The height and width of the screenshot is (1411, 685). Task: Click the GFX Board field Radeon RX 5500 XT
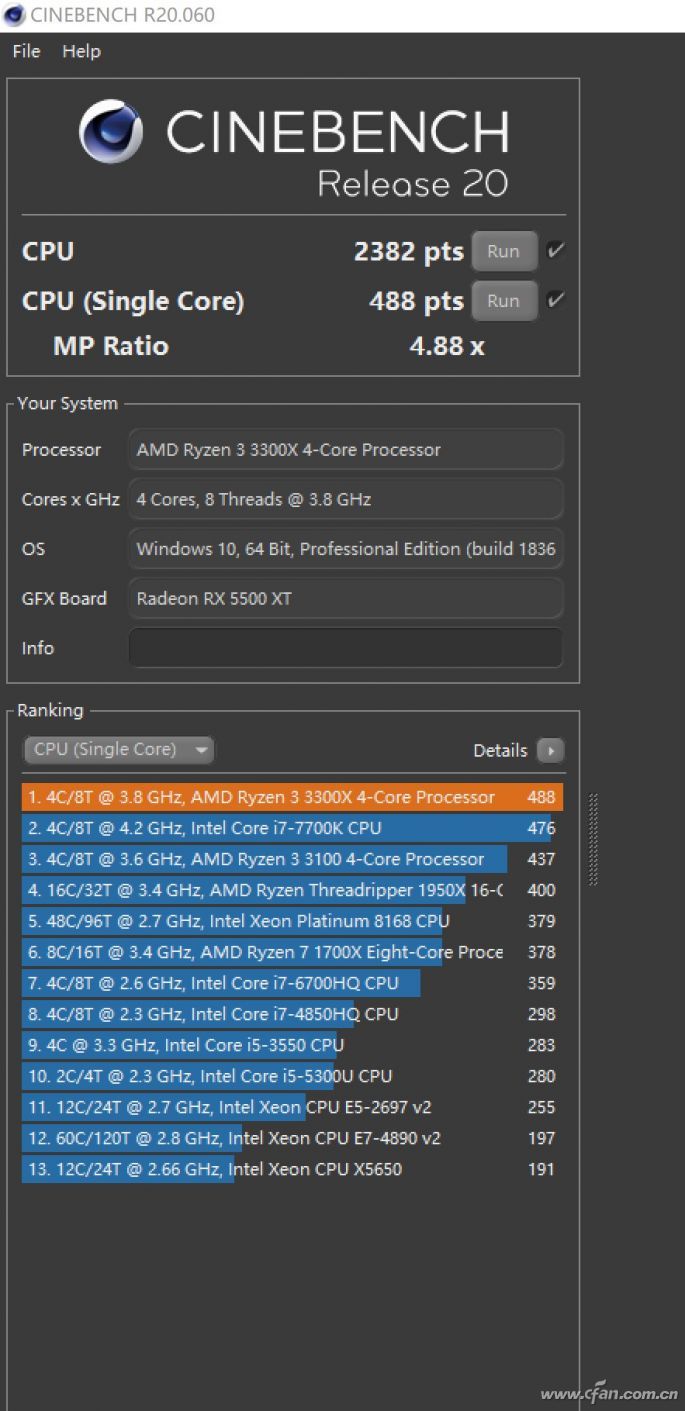point(346,598)
